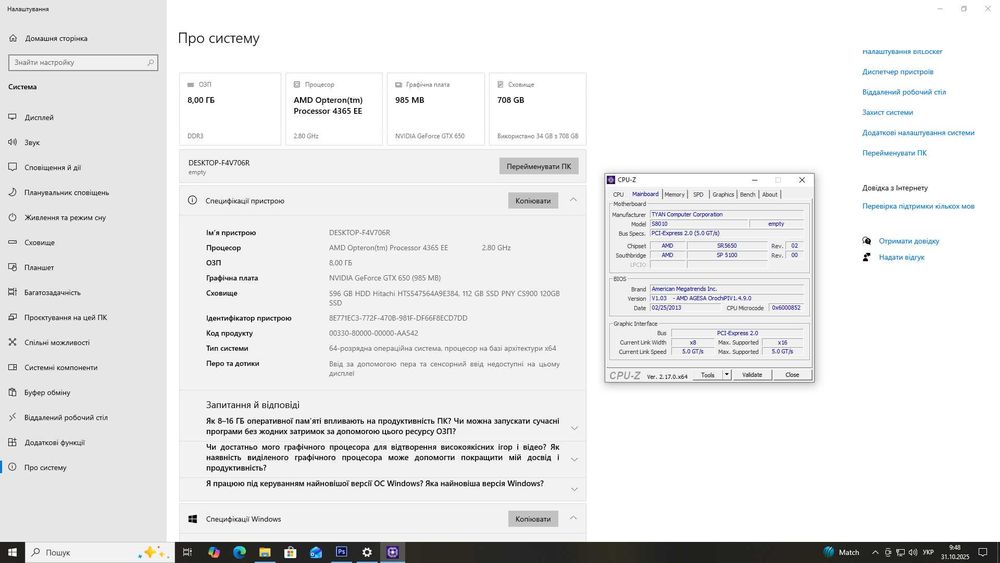1000x563 pixels.
Task: Click Tools button in CPU-Z
Action: pyautogui.click(x=708, y=375)
